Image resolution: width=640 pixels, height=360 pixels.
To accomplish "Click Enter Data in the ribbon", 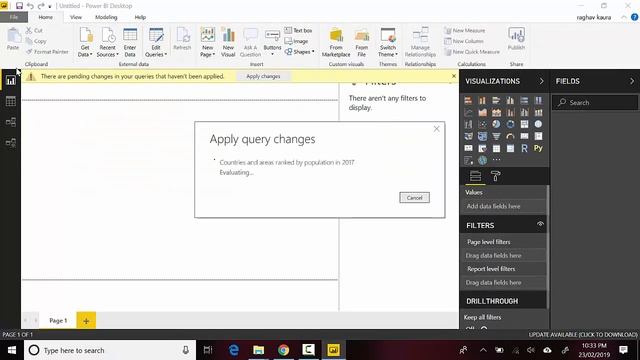I will click(x=130, y=42).
